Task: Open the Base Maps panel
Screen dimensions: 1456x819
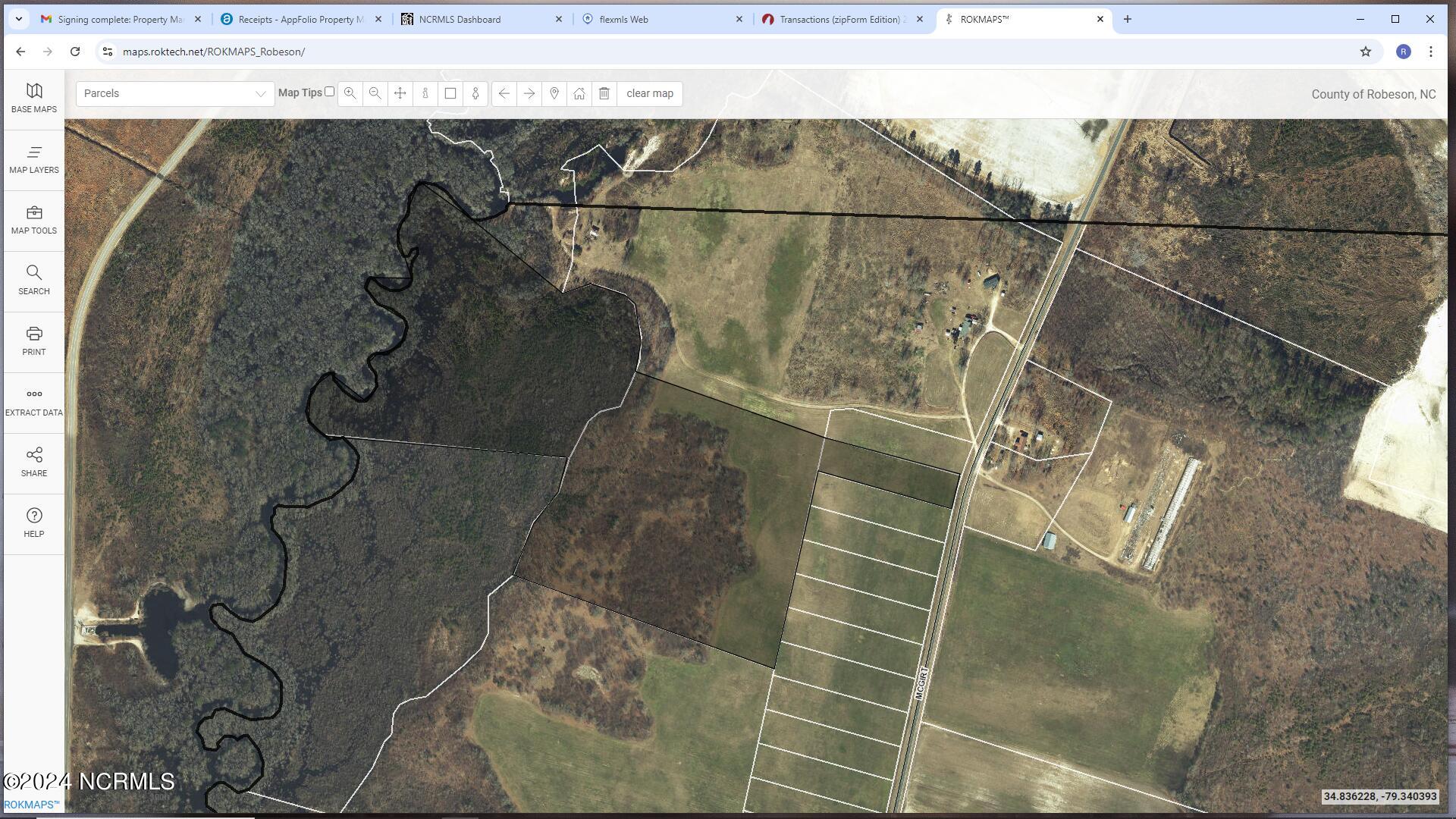Action: (x=34, y=97)
